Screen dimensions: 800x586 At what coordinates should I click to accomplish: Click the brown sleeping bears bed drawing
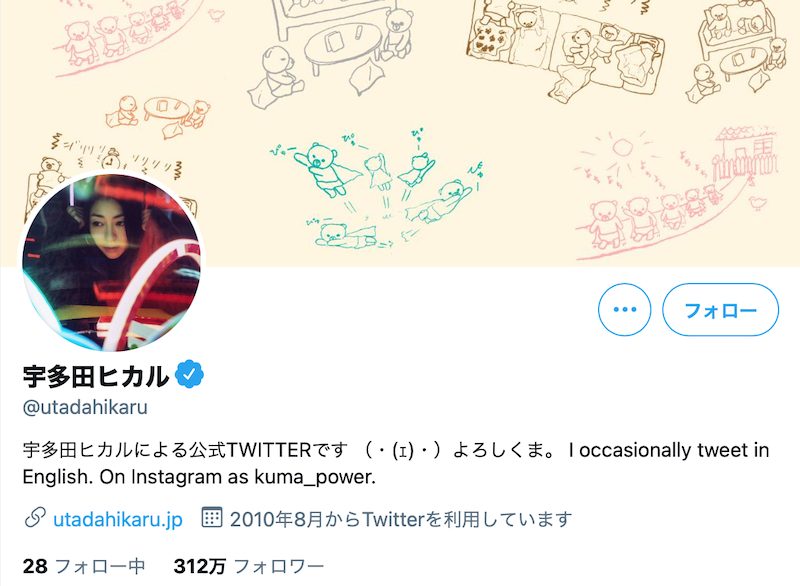565,51
